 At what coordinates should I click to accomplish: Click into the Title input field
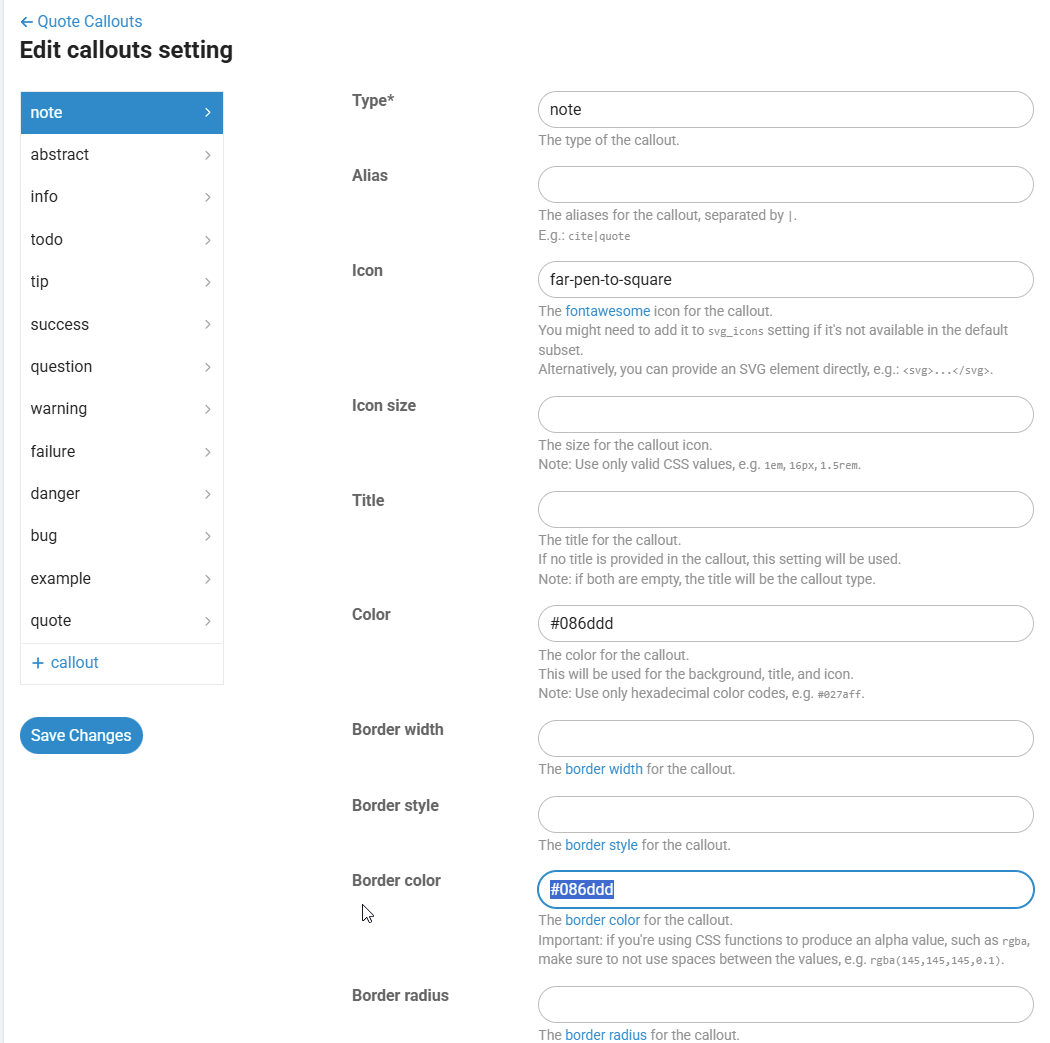click(785, 510)
